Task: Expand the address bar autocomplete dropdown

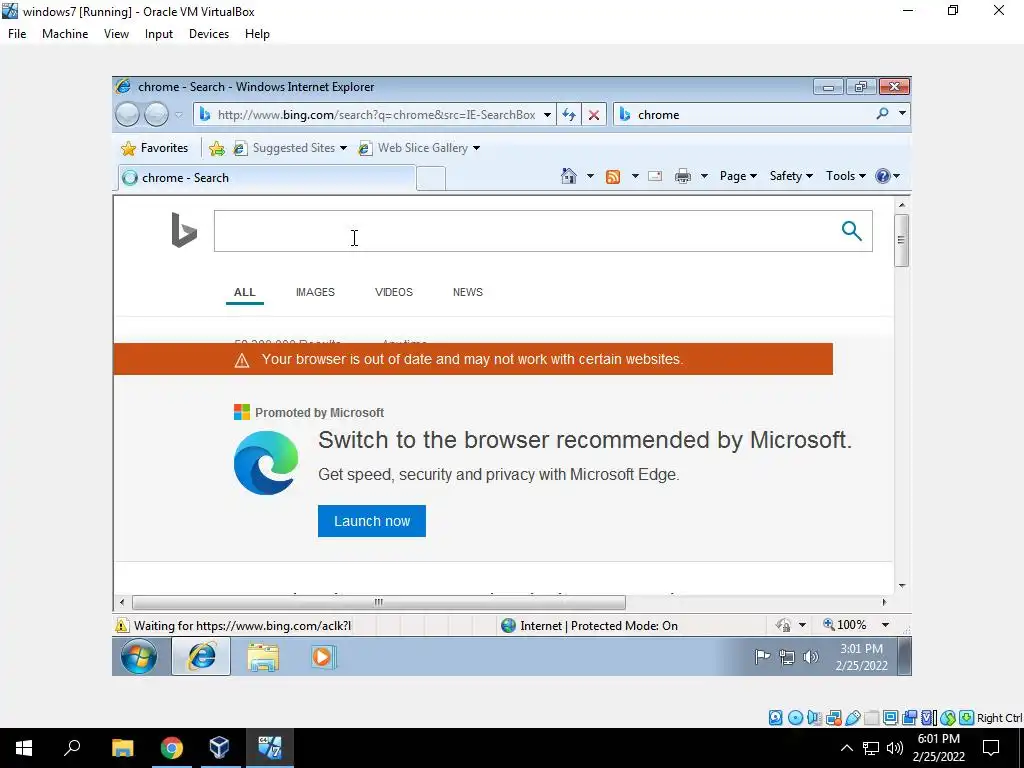Action: click(x=547, y=115)
